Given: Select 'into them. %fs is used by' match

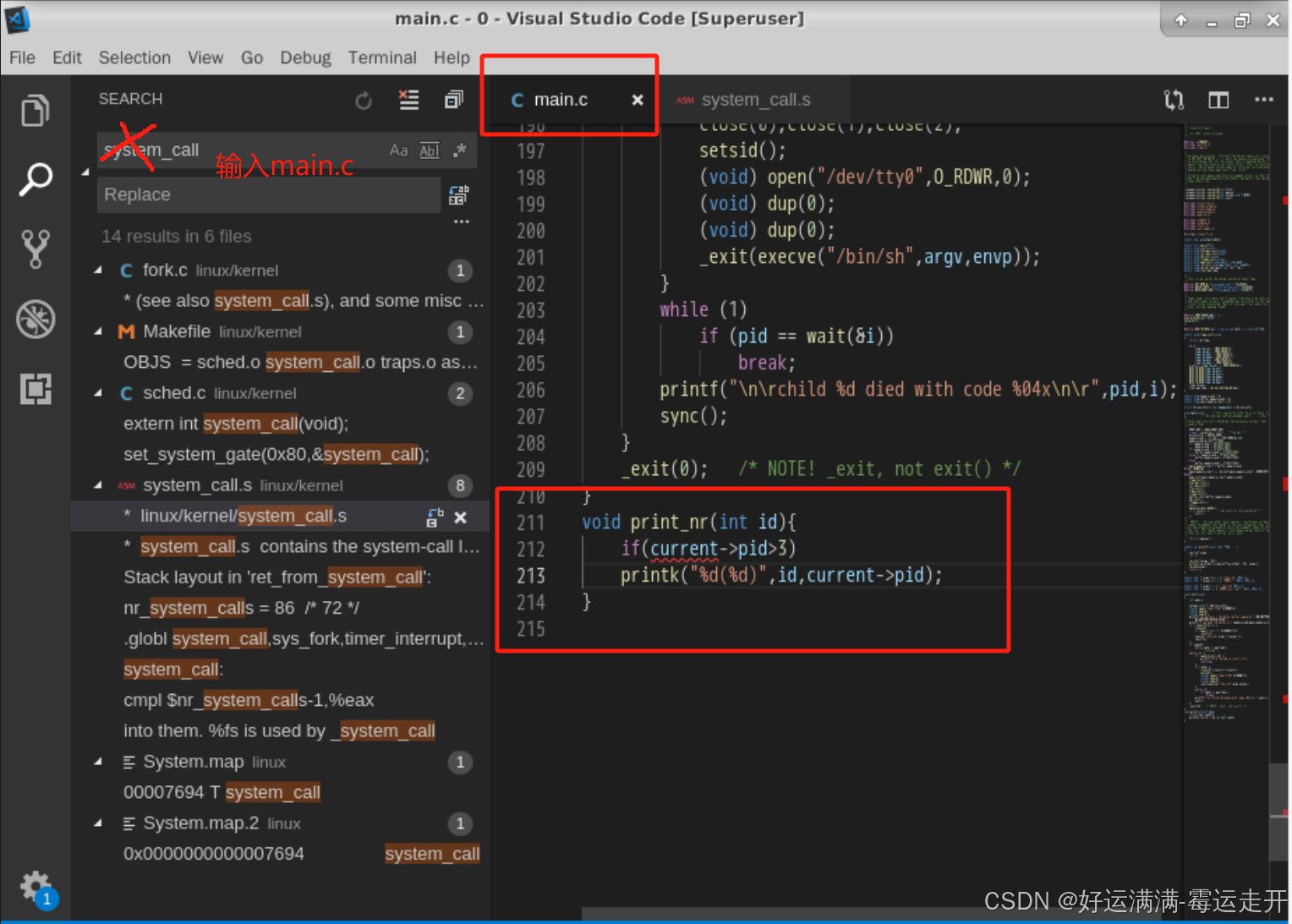Looking at the screenshot, I should 279,731.
